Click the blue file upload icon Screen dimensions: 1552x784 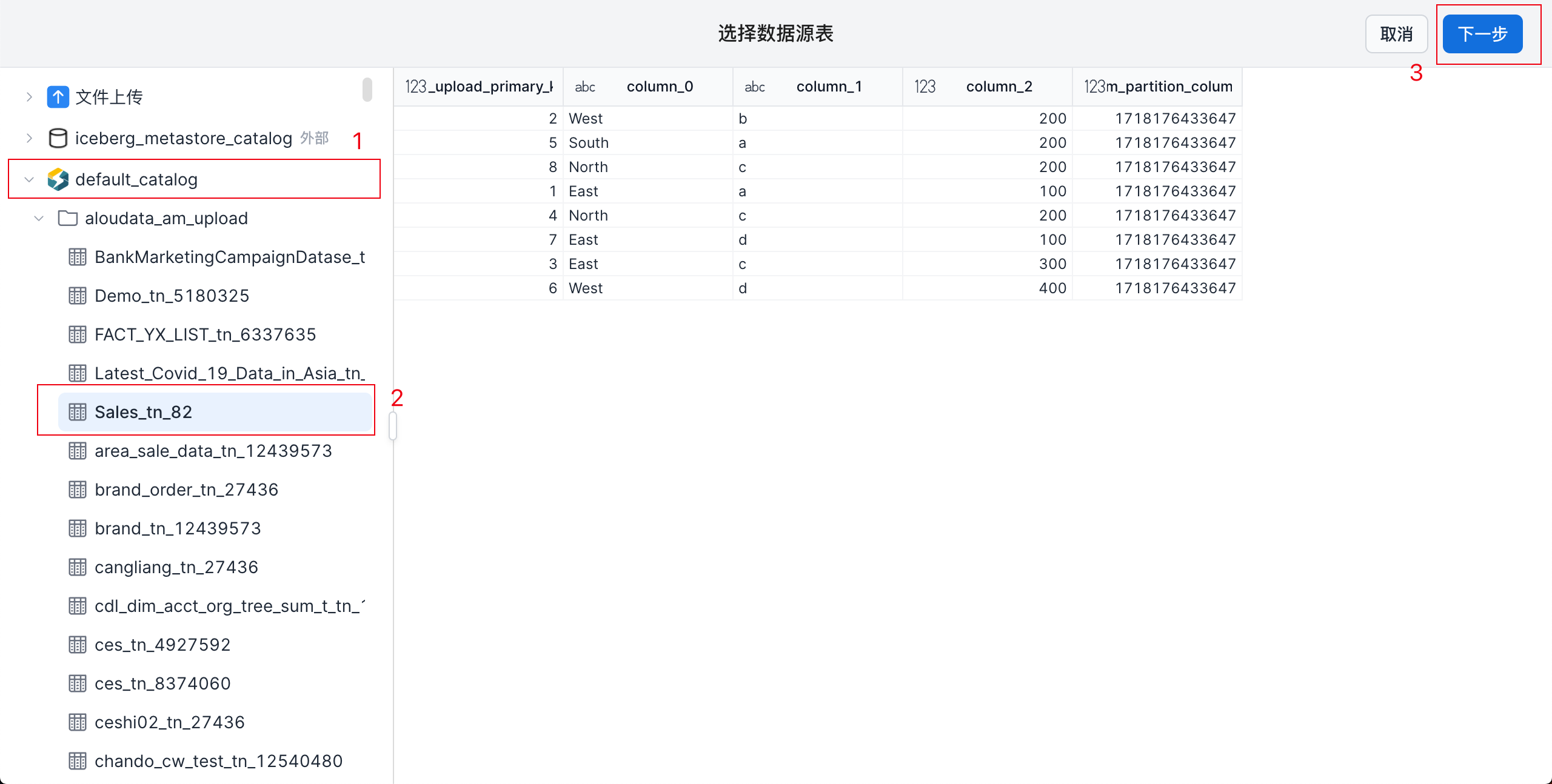tap(58, 97)
